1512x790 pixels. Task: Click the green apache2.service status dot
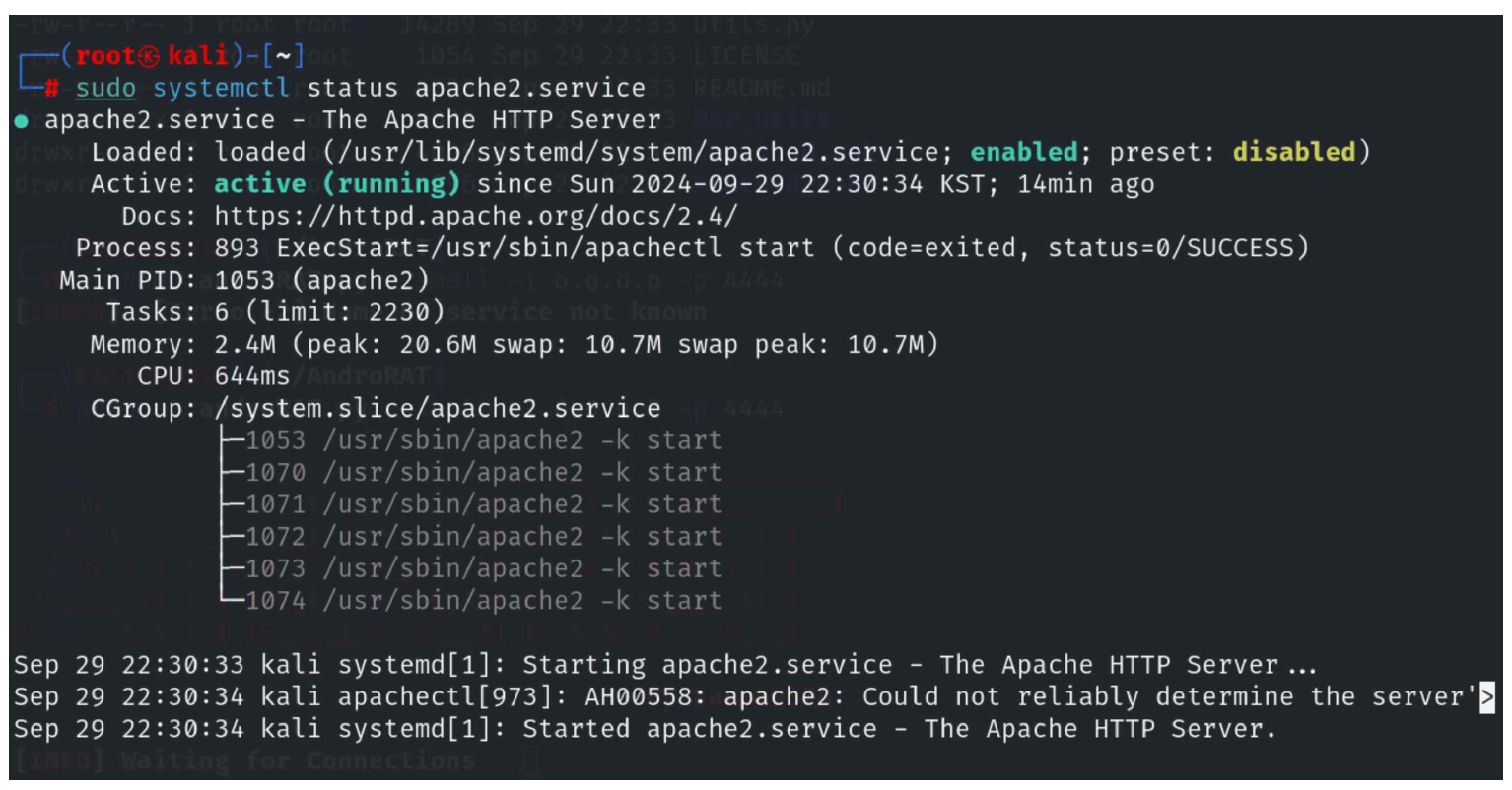[x=21, y=121]
